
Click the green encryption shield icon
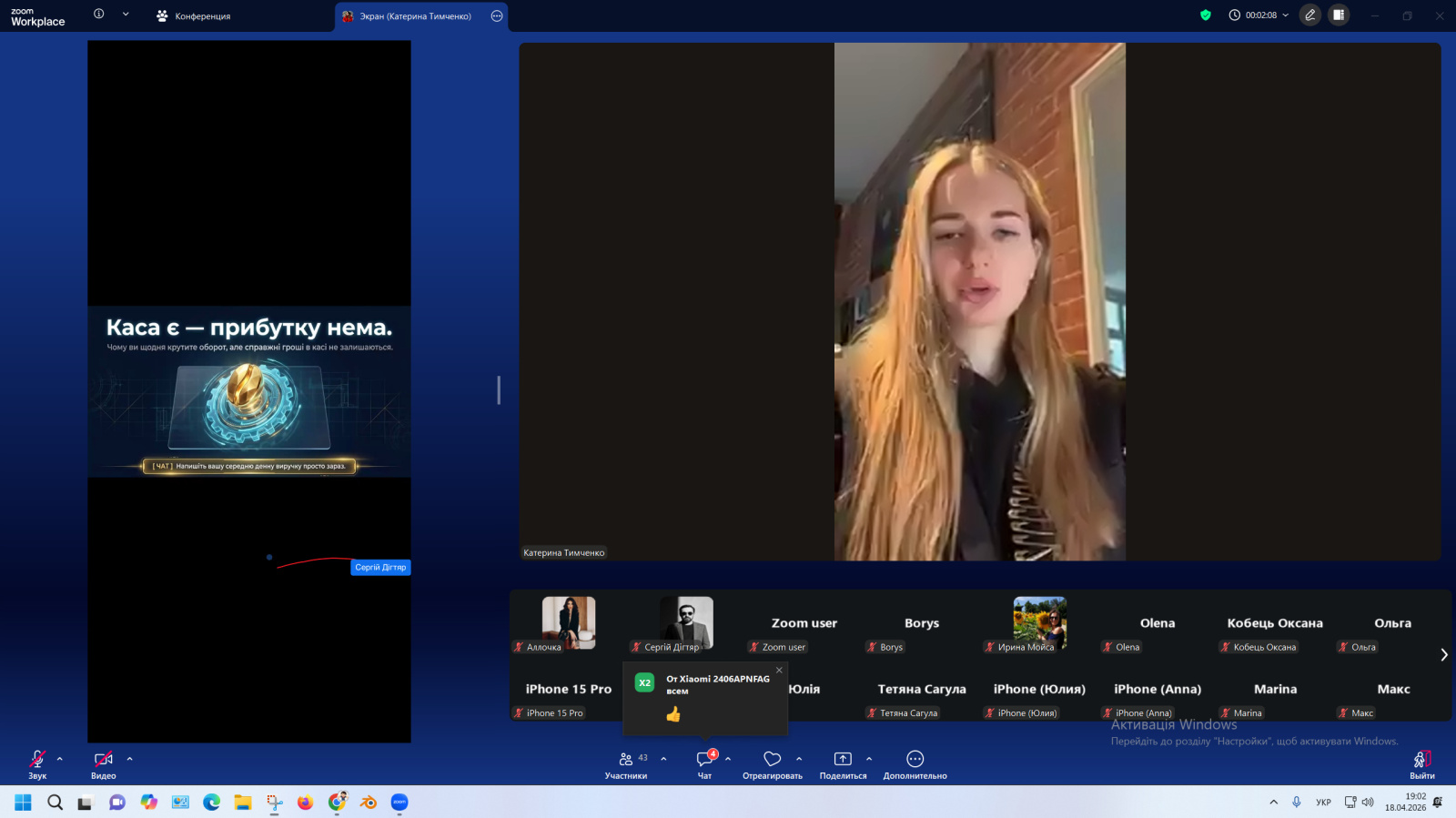pyautogui.click(x=1206, y=15)
